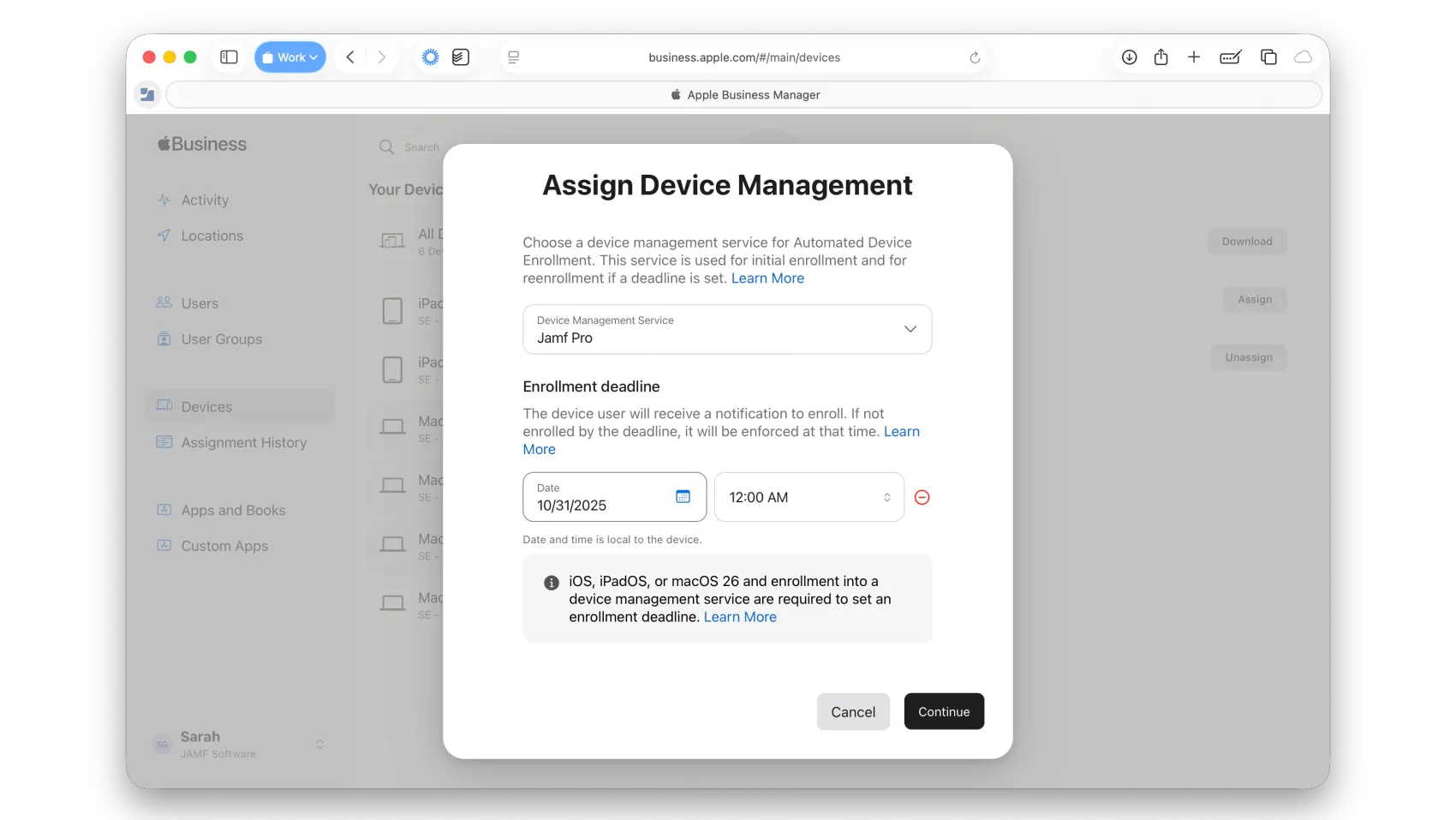Open the Activity section icon in sidebar
The height and width of the screenshot is (820, 1456).
point(164,200)
